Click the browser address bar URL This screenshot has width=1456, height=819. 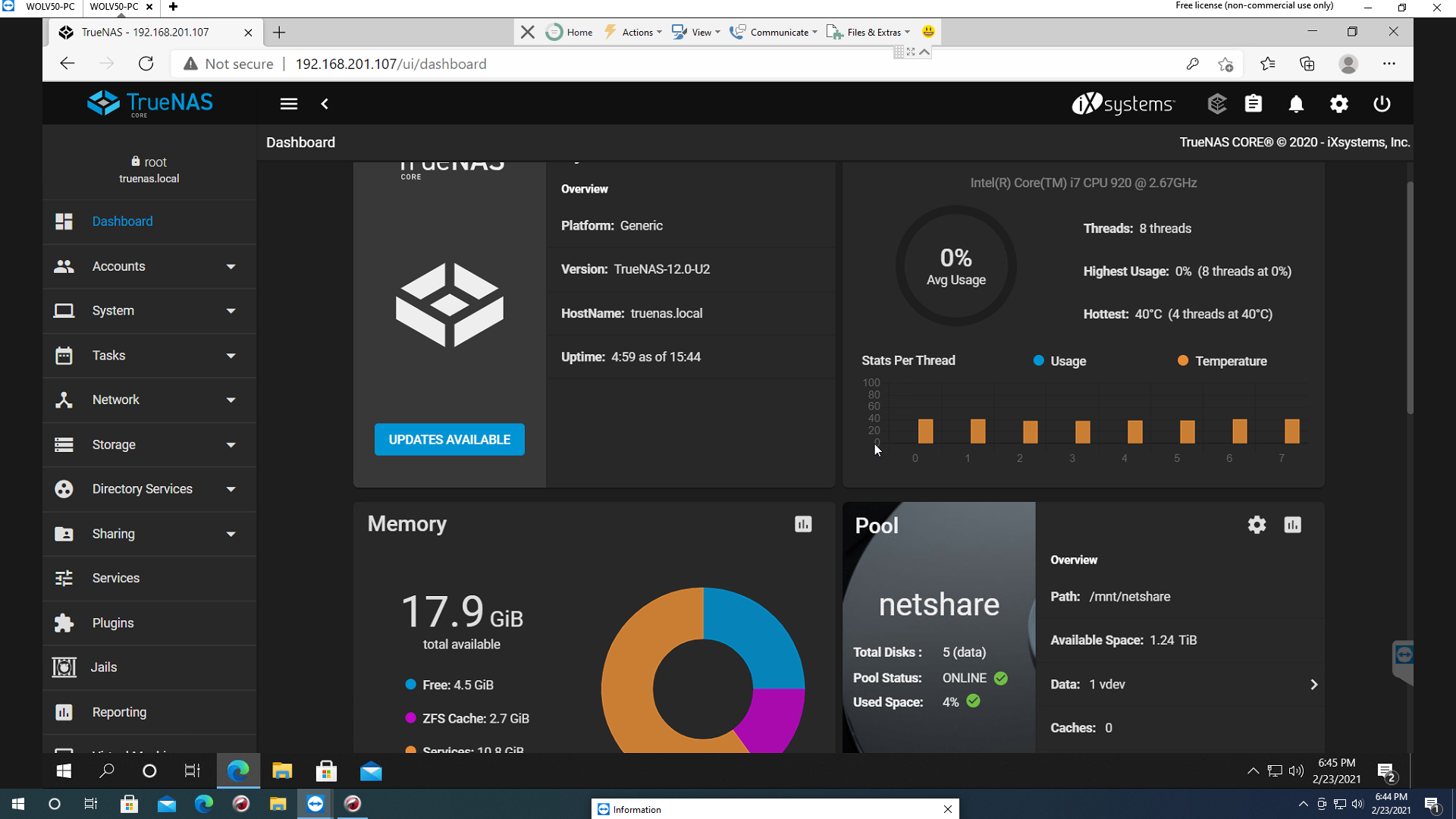pos(391,64)
